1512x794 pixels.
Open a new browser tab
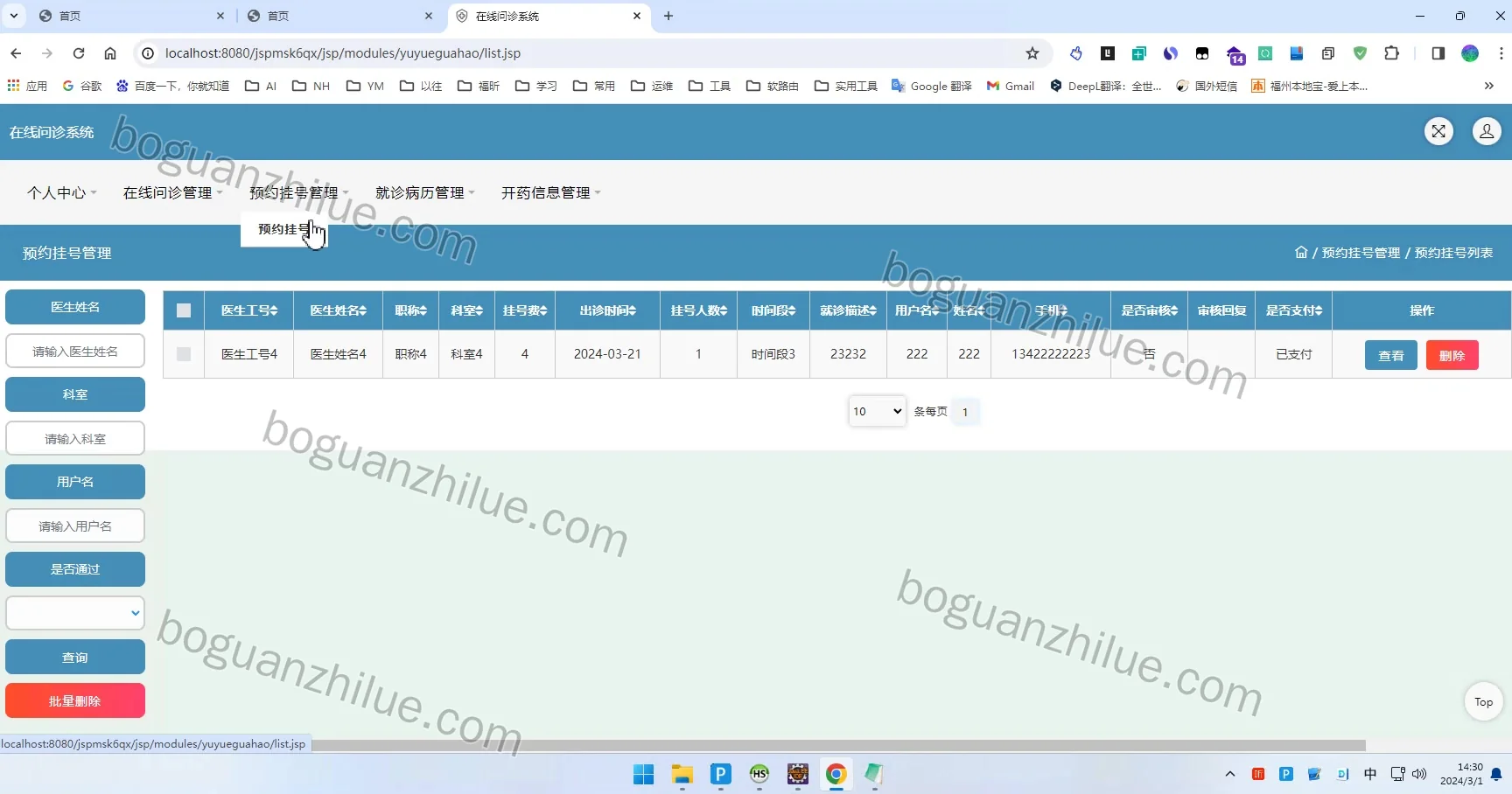pyautogui.click(x=668, y=16)
